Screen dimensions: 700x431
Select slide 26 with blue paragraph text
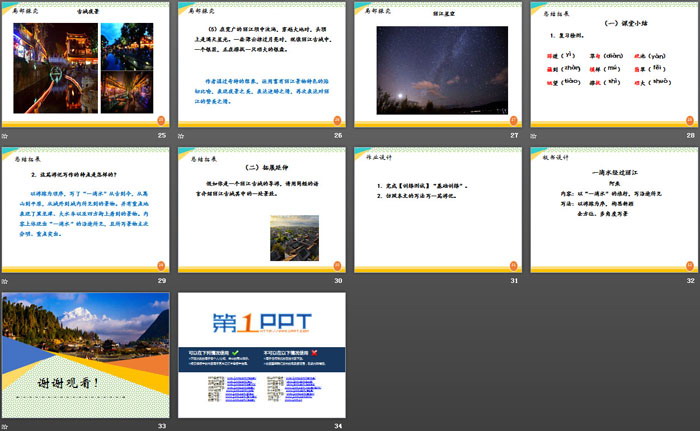262,65
